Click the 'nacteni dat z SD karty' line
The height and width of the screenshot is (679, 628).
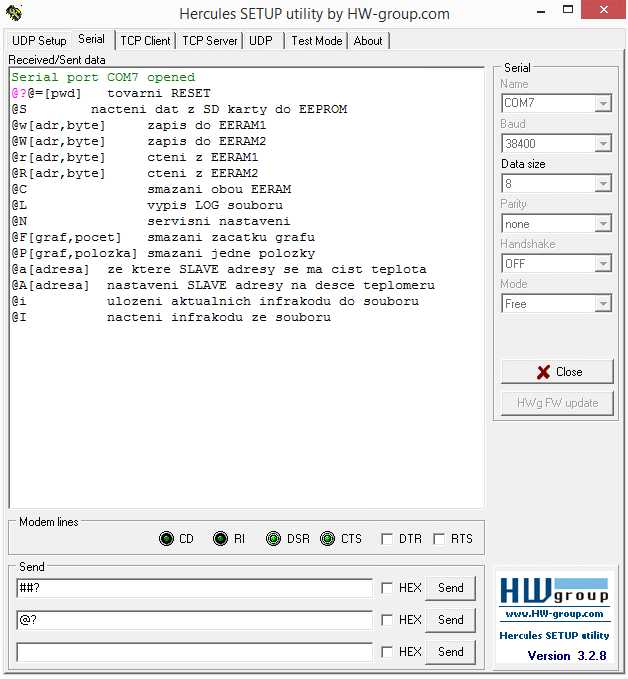tap(179, 110)
